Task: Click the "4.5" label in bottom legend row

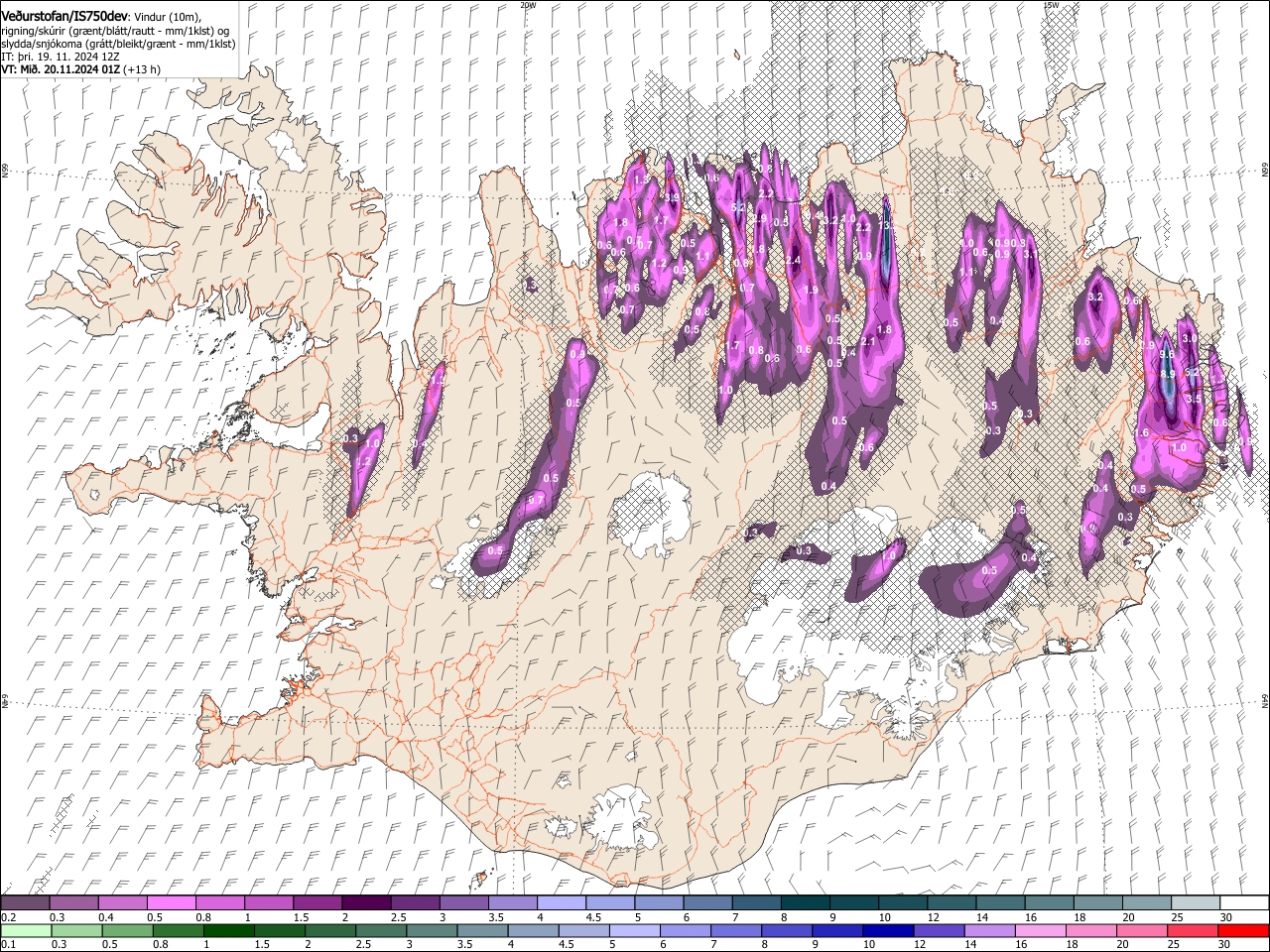Action: 567,944
